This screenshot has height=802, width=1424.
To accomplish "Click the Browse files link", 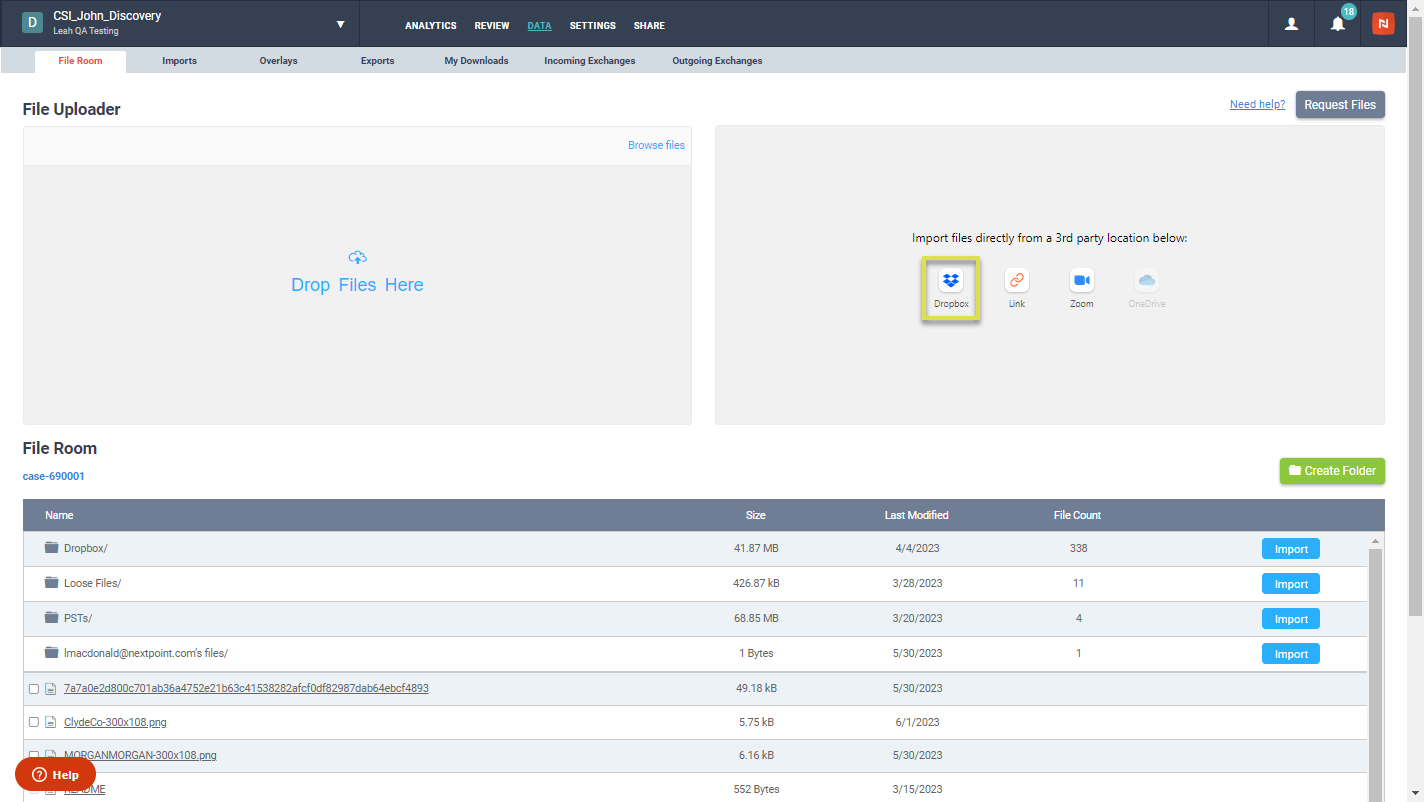I will tap(657, 145).
